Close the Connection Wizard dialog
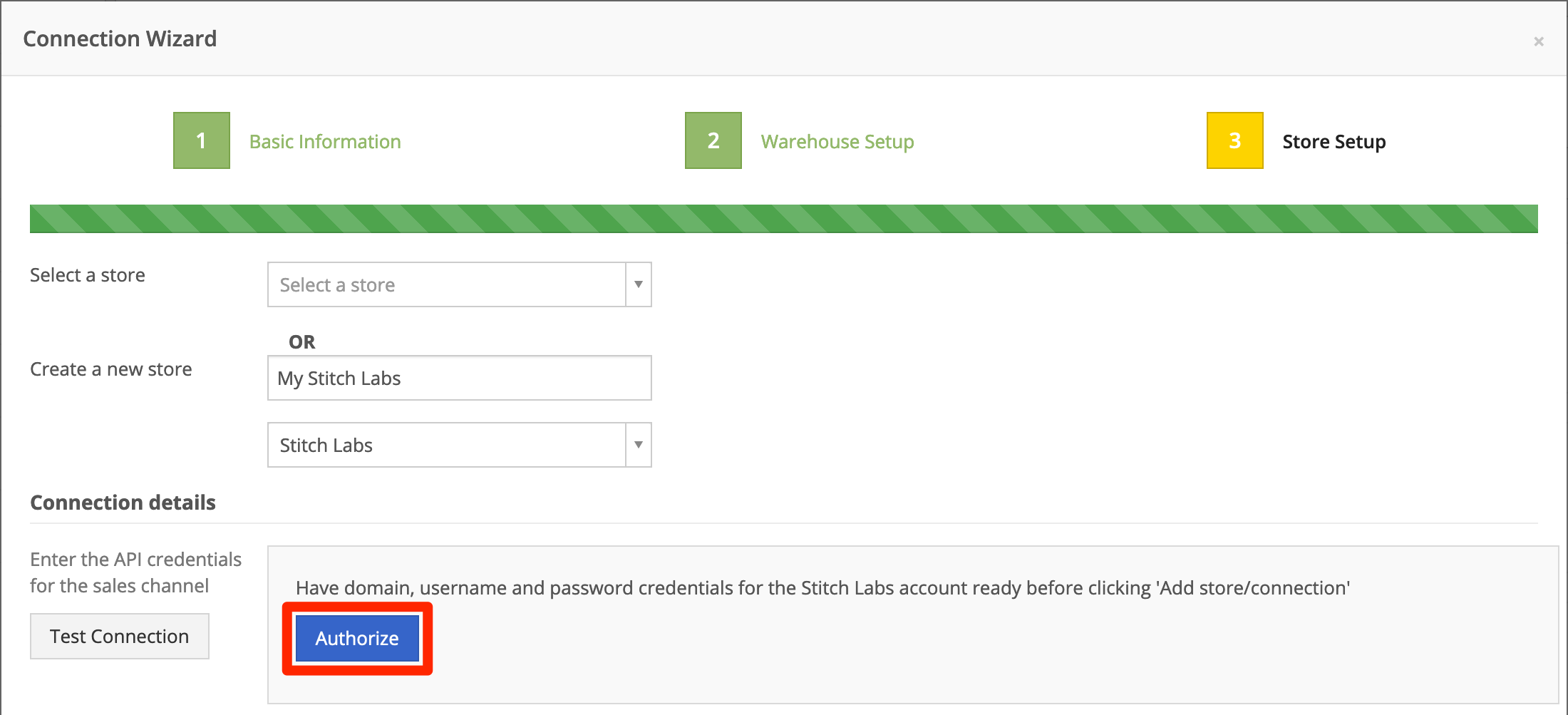The height and width of the screenshot is (715, 1568). pos(1539,41)
